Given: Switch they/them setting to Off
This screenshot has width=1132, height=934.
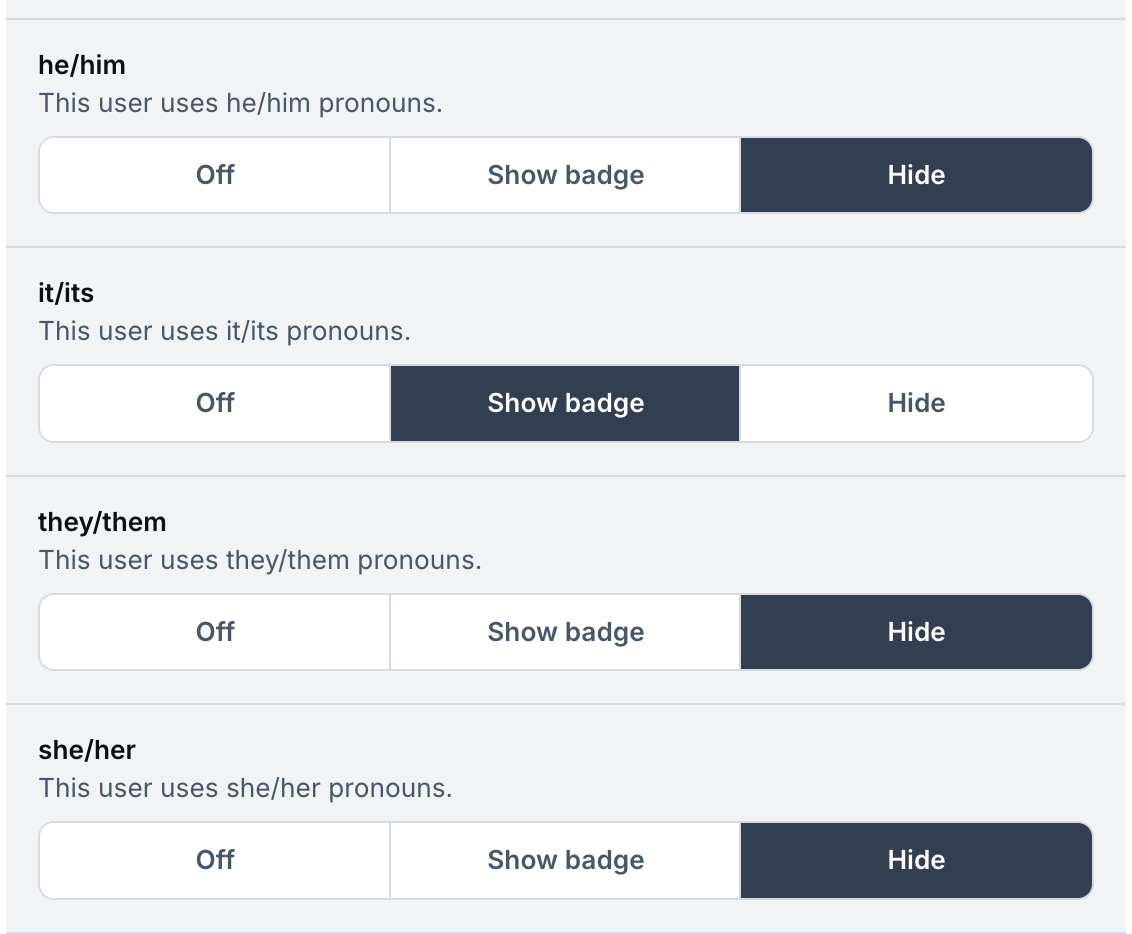Looking at the screenshot, I should click(215, 632).
